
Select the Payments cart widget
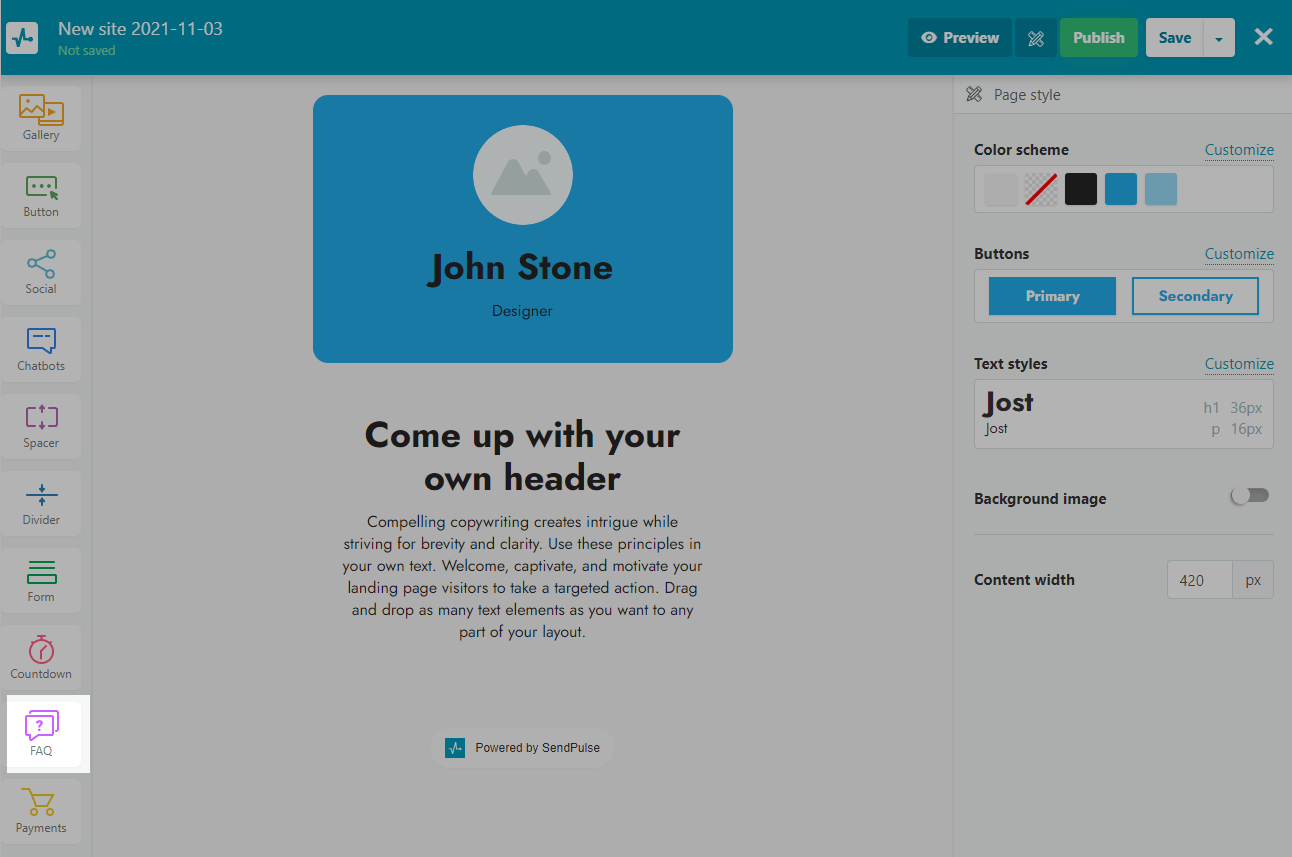(41, 811)
